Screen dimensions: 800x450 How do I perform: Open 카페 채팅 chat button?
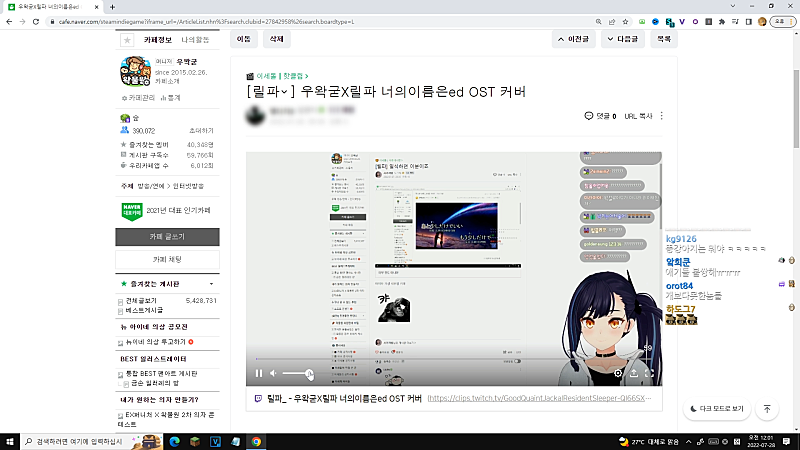click(x=167, y=259)
